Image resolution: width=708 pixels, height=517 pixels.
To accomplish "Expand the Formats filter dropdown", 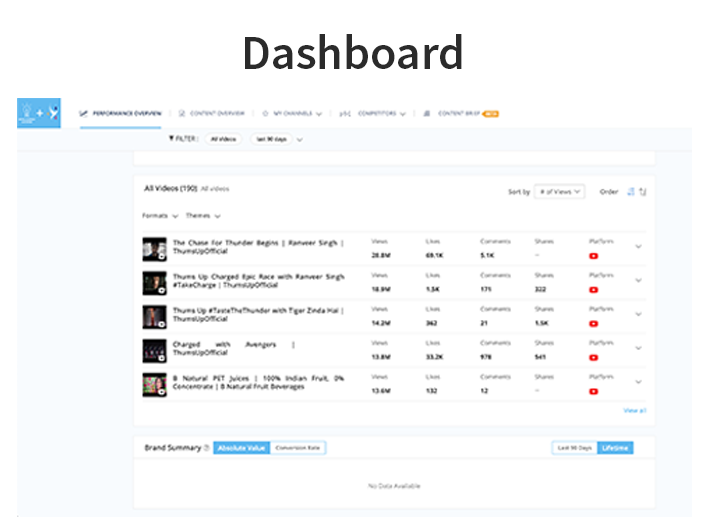I will 160,216.
